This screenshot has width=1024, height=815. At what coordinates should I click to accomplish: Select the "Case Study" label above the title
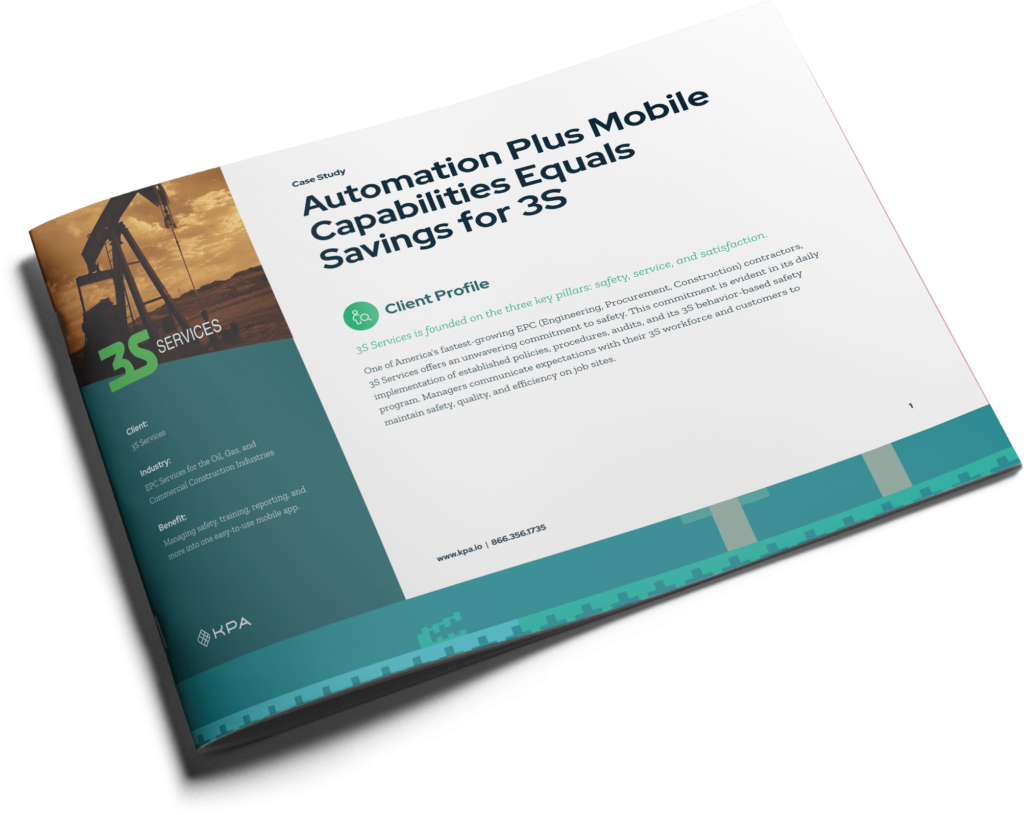(319, 178)
